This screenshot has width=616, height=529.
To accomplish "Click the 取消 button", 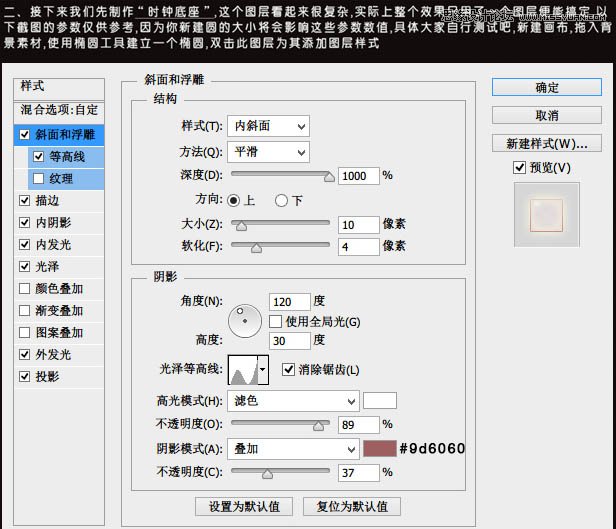I will [x=546, y=115].
